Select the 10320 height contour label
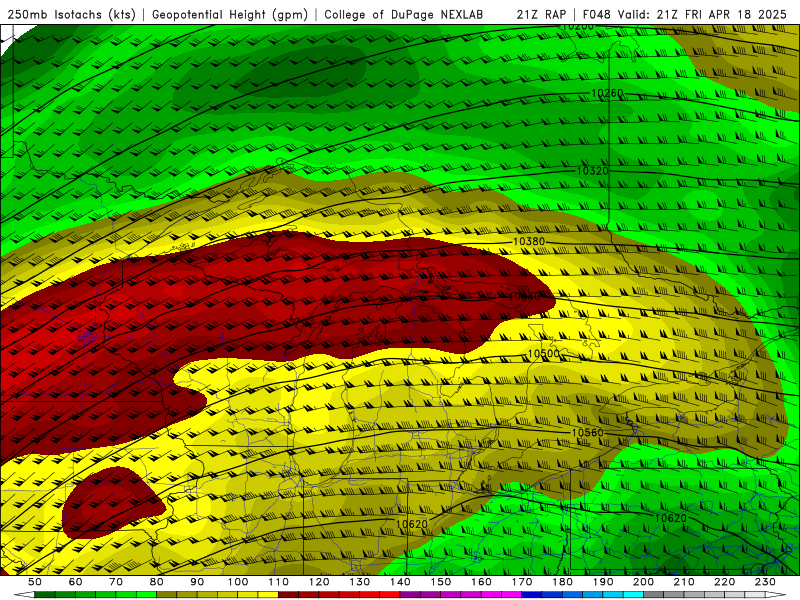 (592, 171)
